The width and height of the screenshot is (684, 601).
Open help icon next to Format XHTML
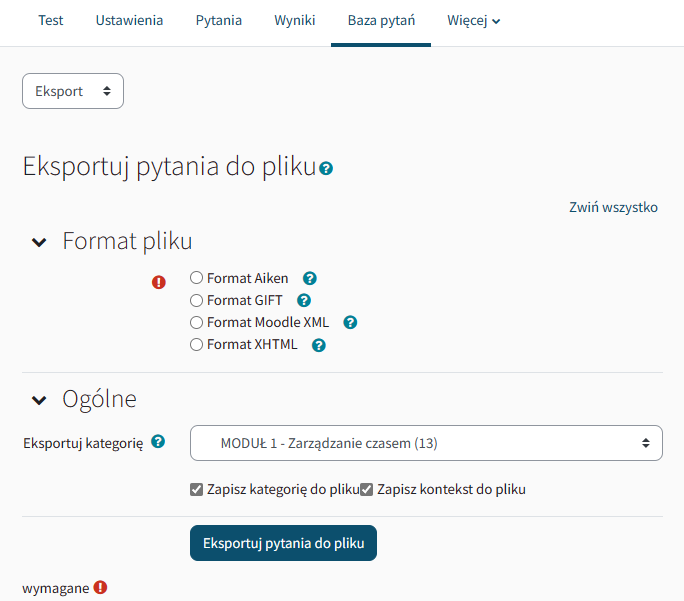point(319,345)
